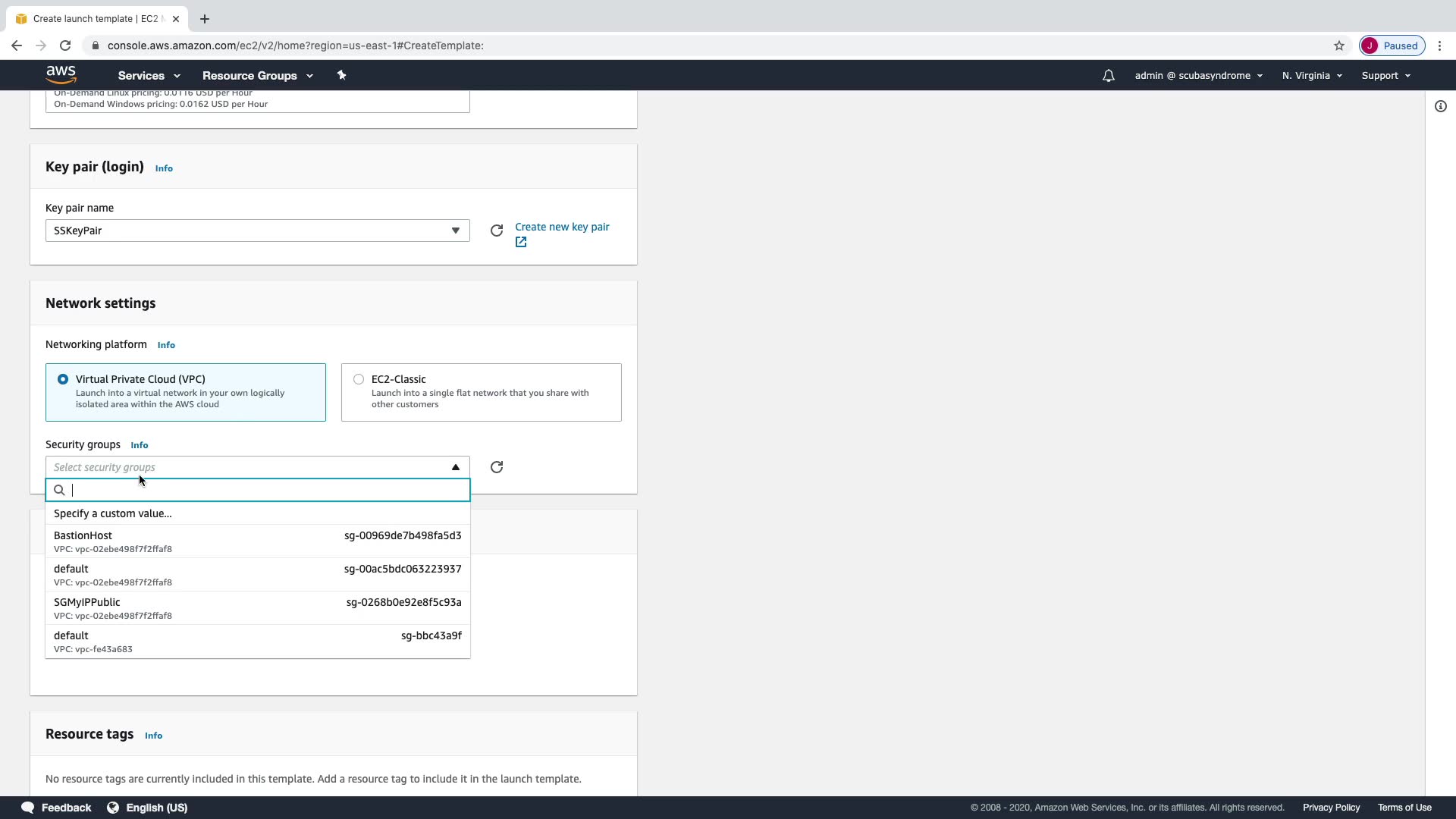Expand the N. Virginia region menu
The height and width of the screenshot is (819, 1456).
(x=1311, y=76)
